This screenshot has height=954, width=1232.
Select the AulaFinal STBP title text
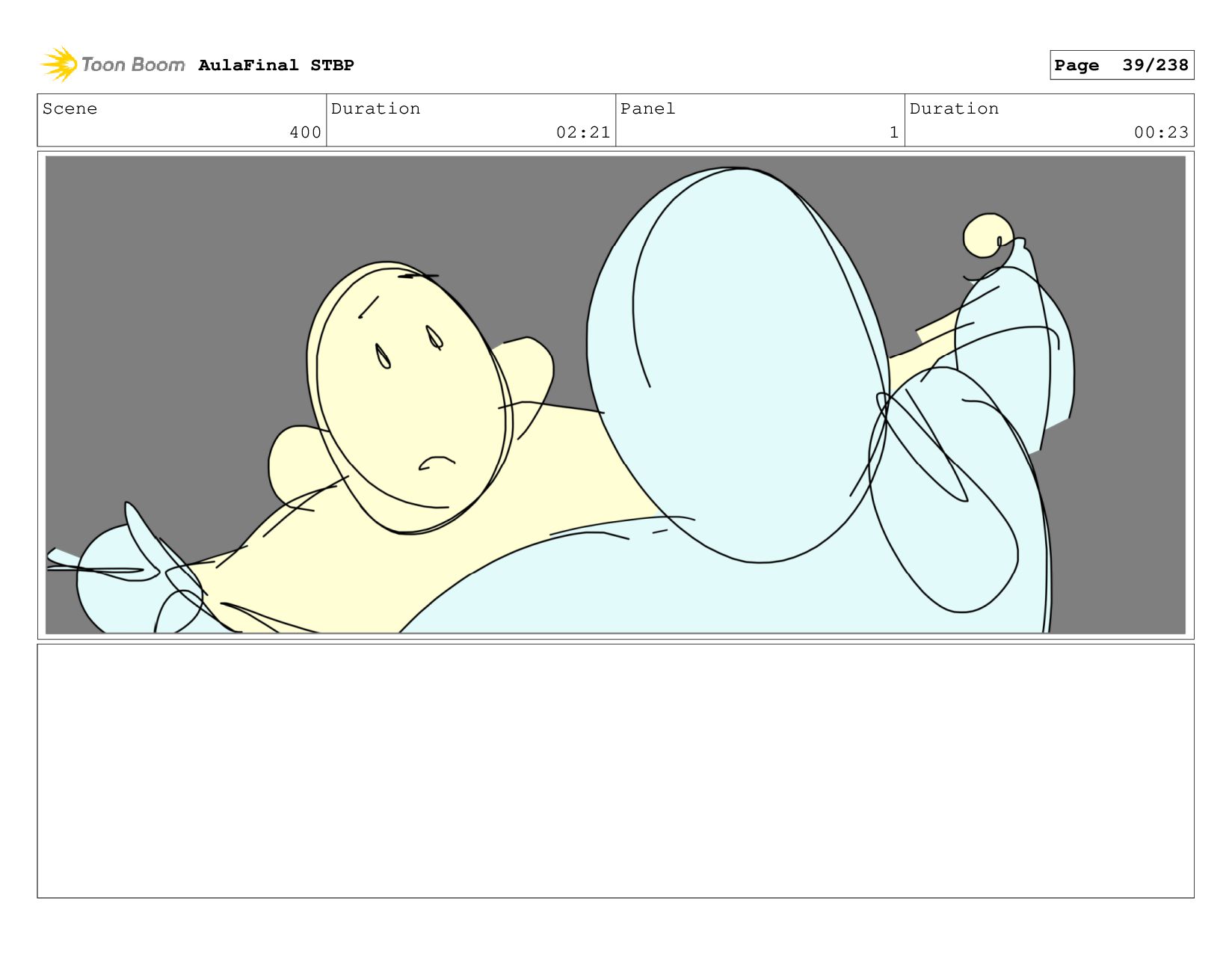pos(276,65)
